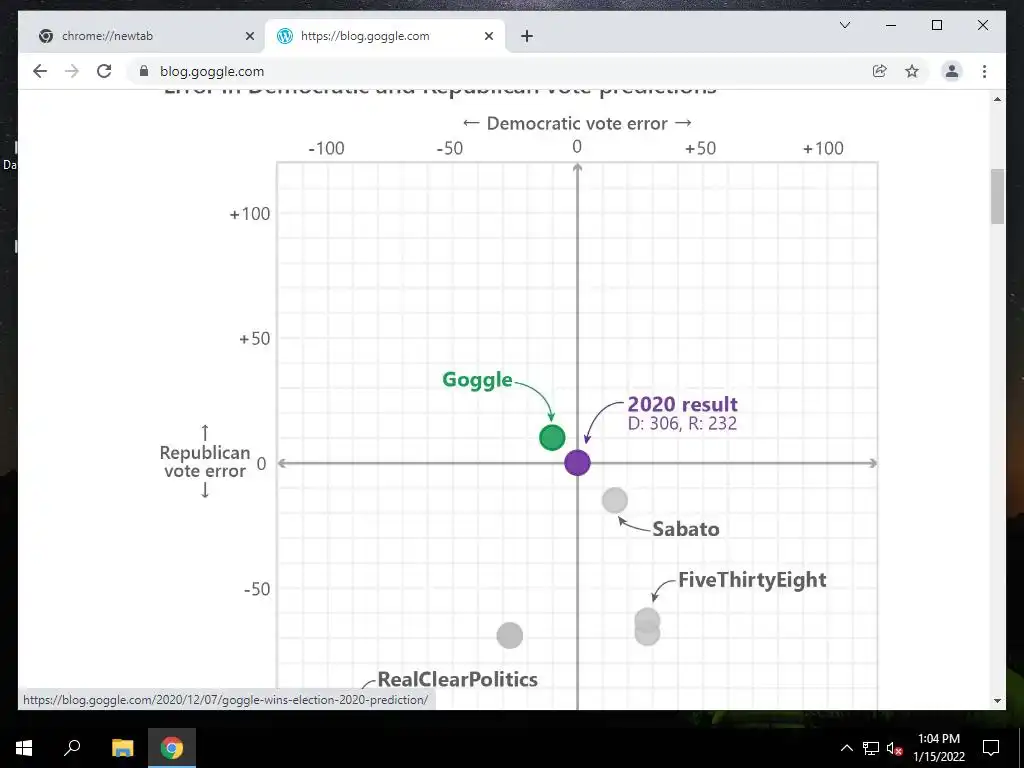Click the forward navigation arrow

pos(72,71)
